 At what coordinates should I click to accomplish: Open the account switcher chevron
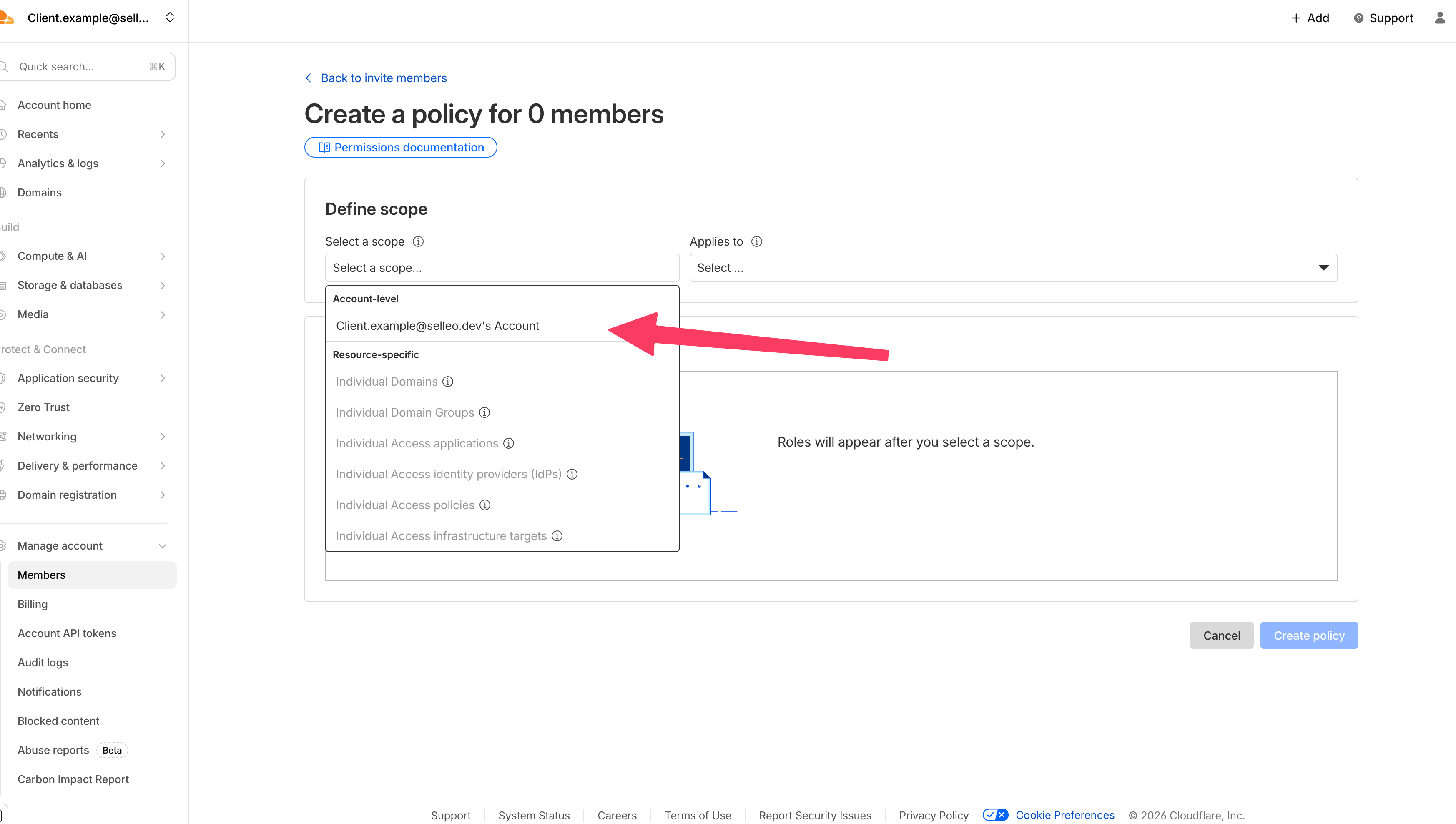[x=170, y=18]
